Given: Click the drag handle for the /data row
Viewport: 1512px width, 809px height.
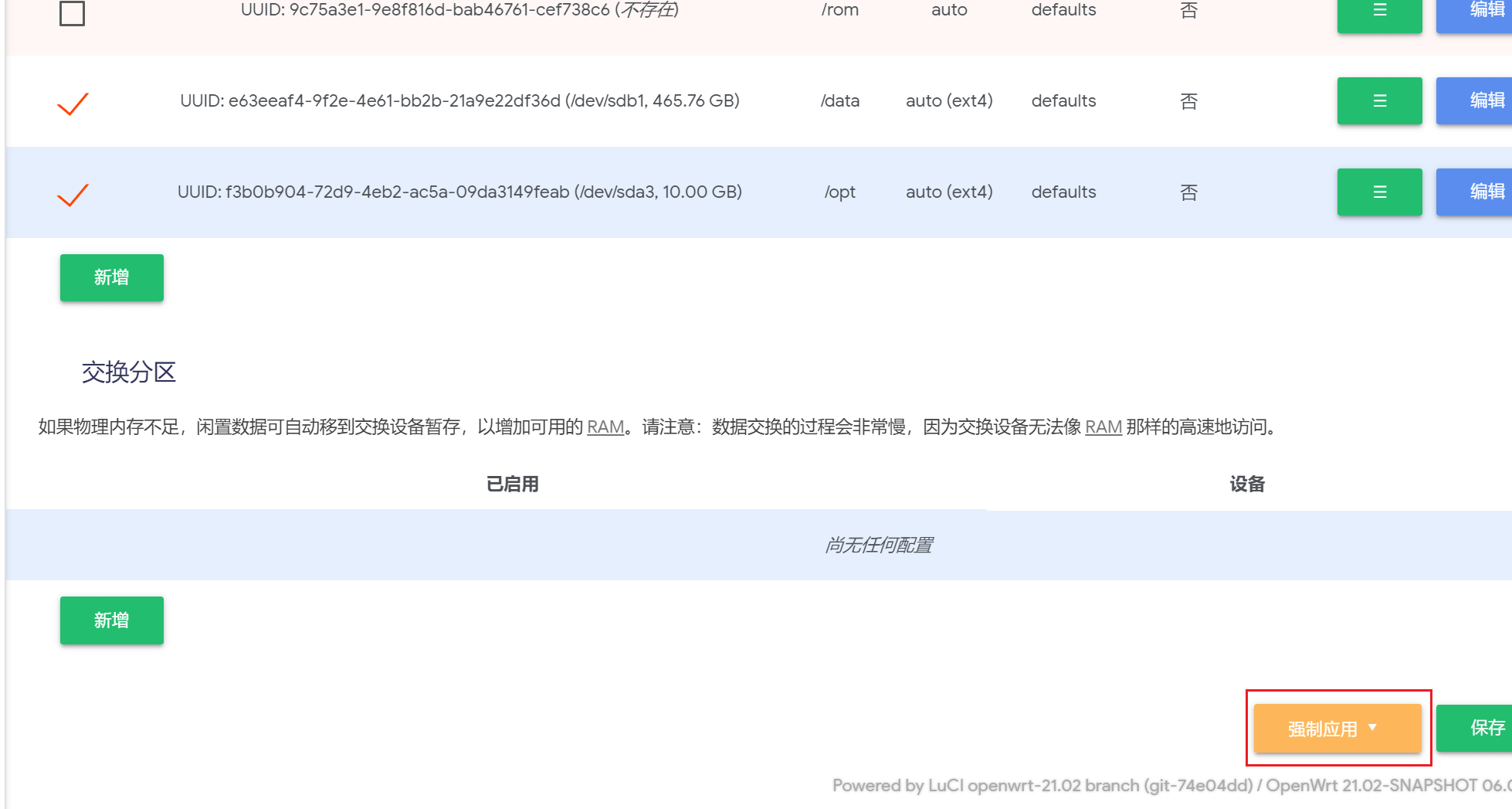Looking at the screenshot, I should click(x=1379, y=100).
